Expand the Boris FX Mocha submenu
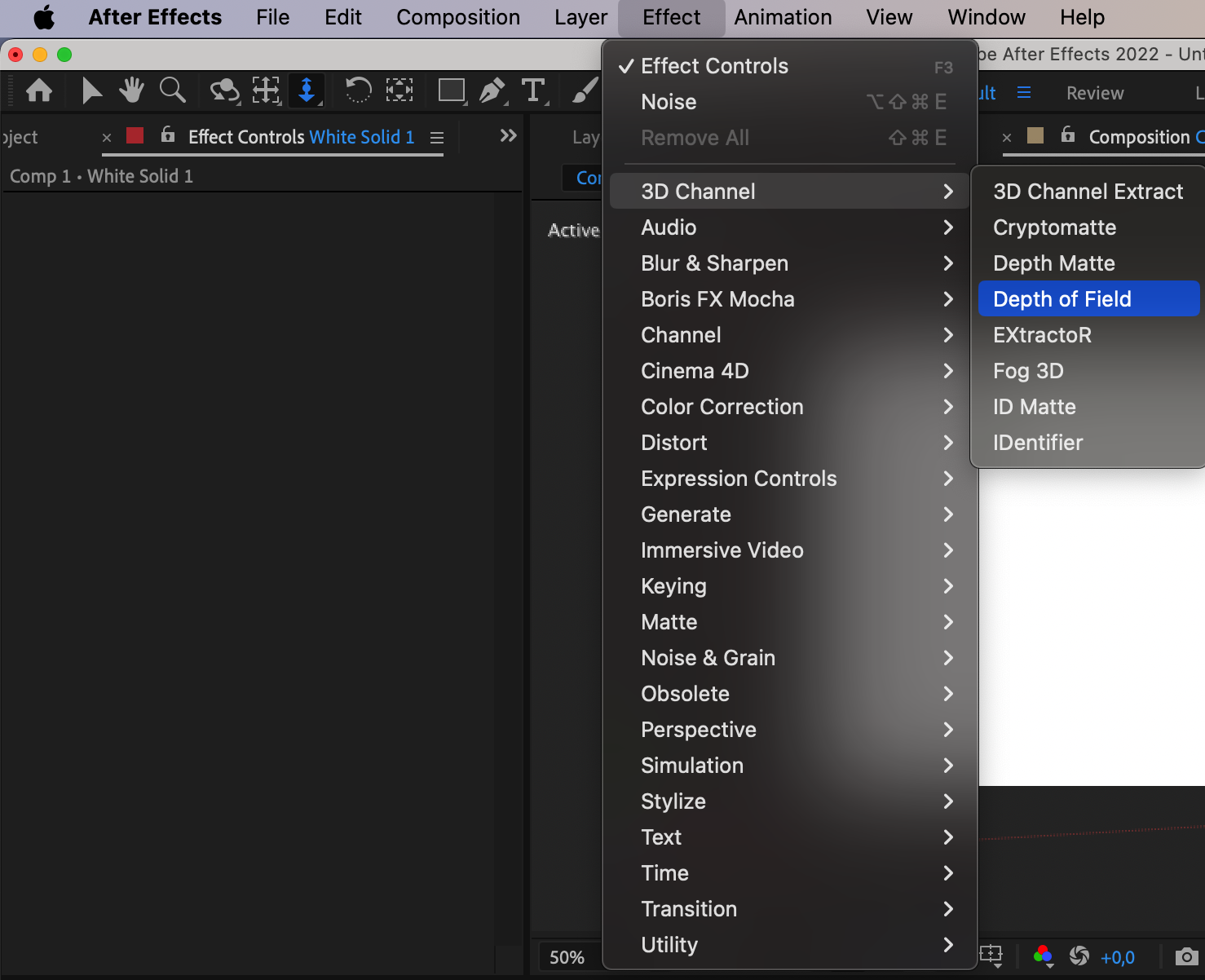 click(x=789, y=299)
